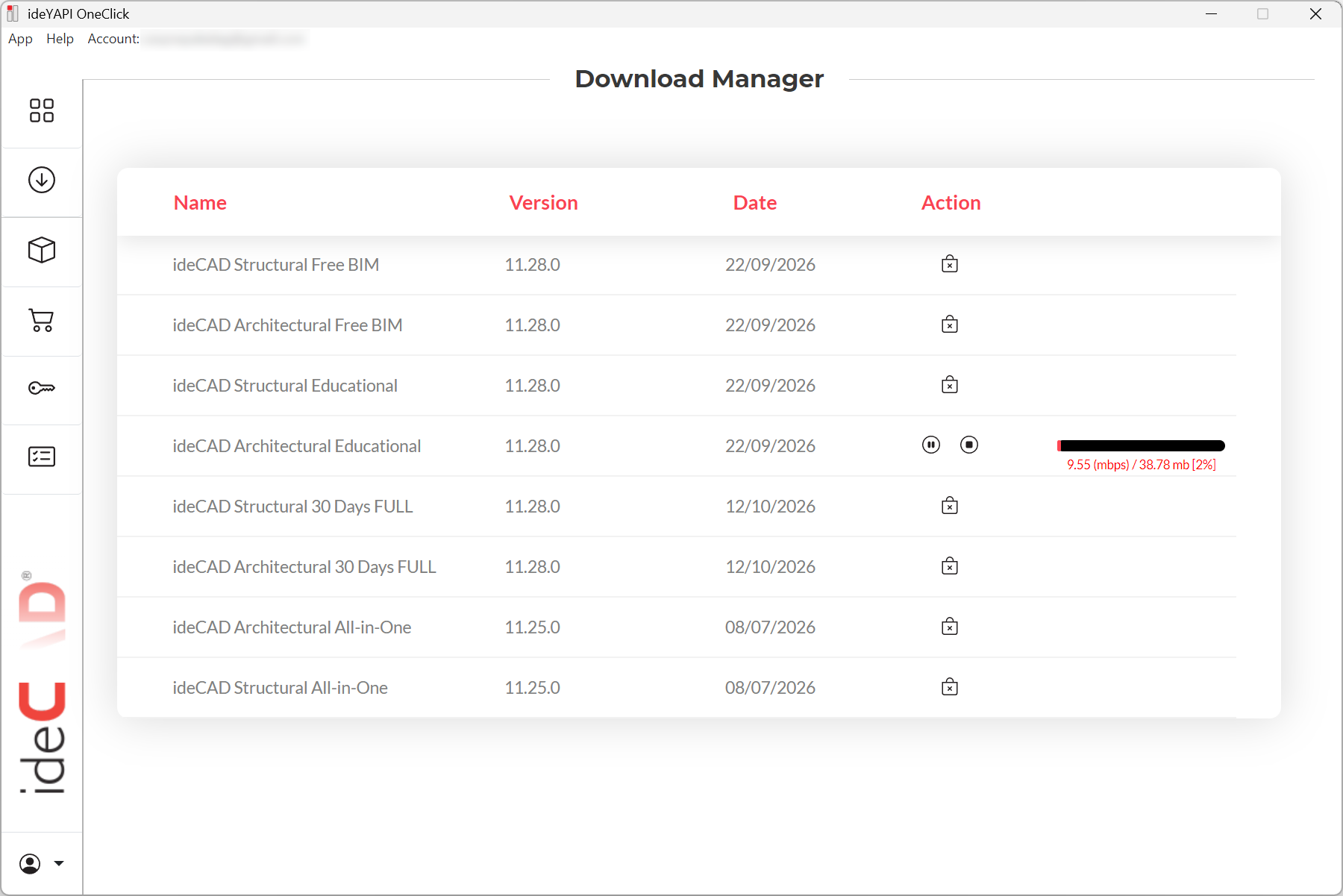Click date 08/07/2026 of Structural All-in-One
The width and height of the screenshot is (1343, 896).
pos(770,688)
